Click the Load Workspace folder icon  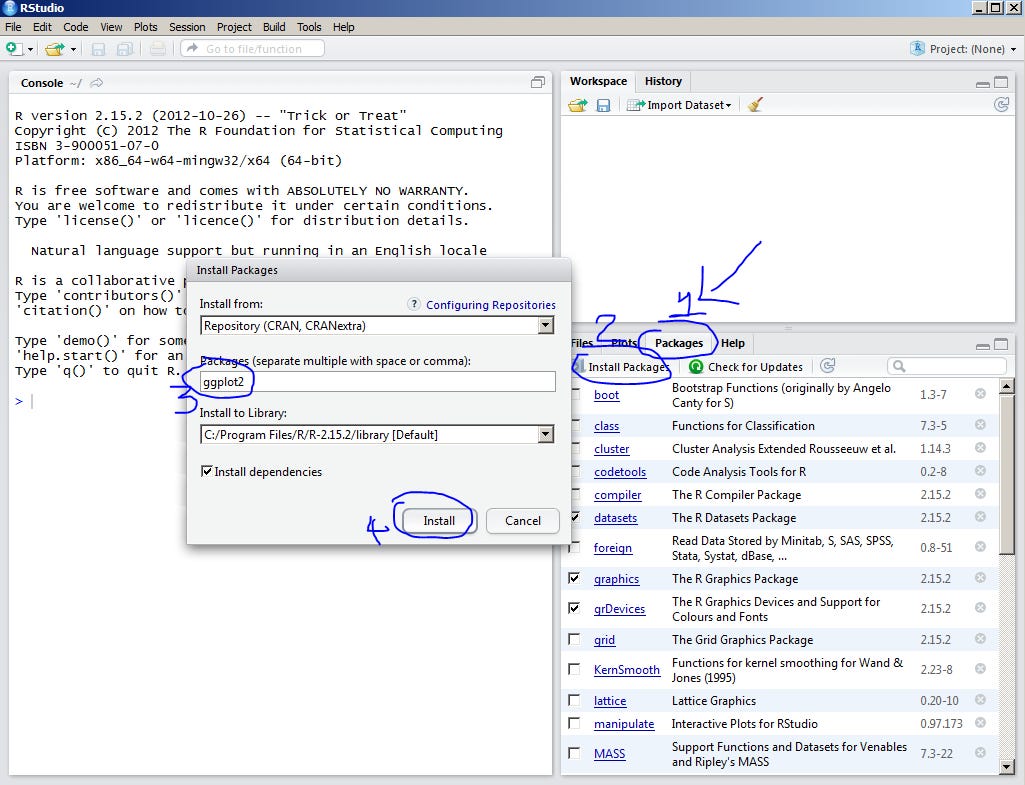[x=578, y=105]
